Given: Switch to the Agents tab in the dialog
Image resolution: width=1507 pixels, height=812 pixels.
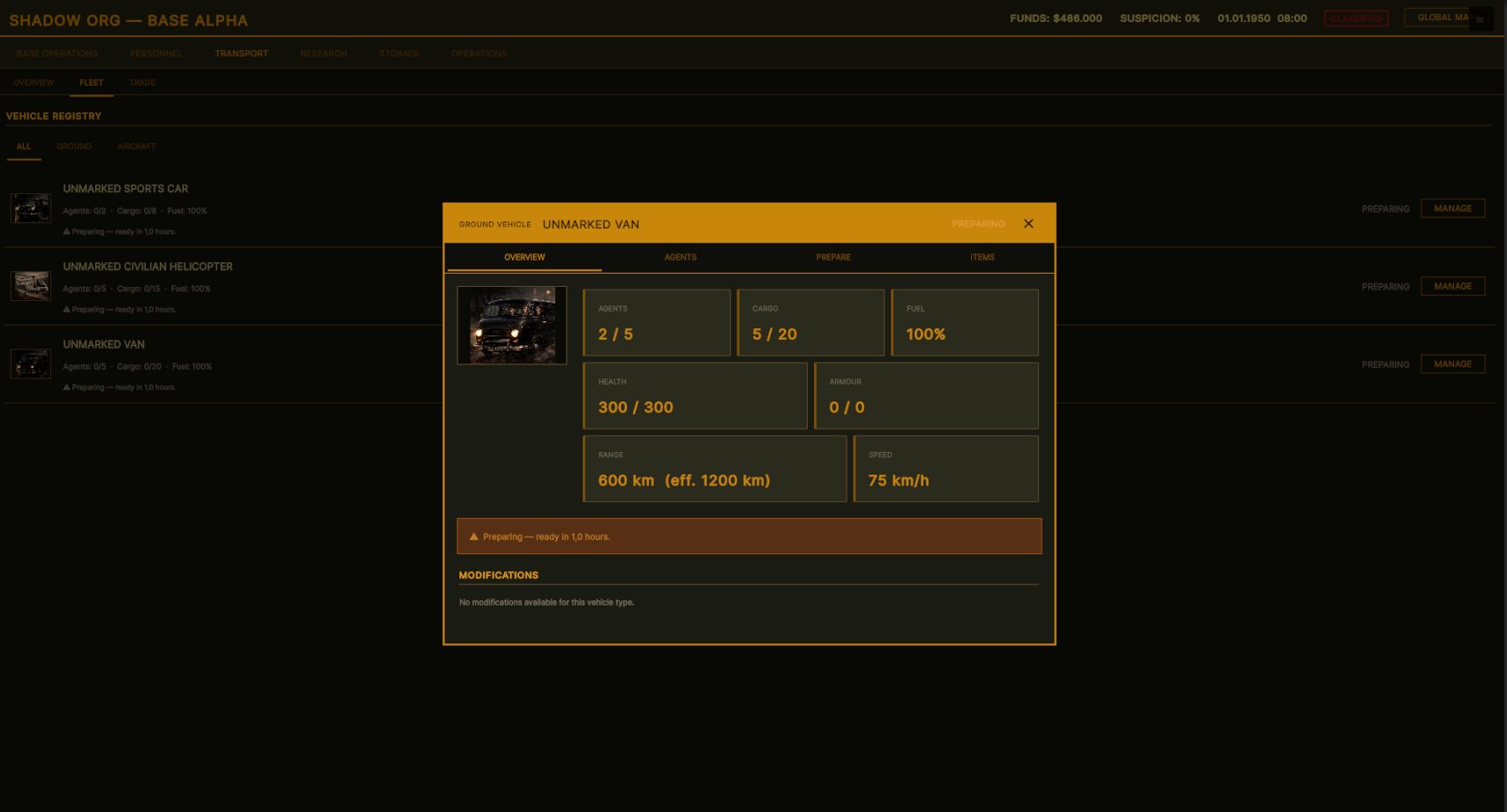Looking at the screenshot, I should (x=680, y=258).
